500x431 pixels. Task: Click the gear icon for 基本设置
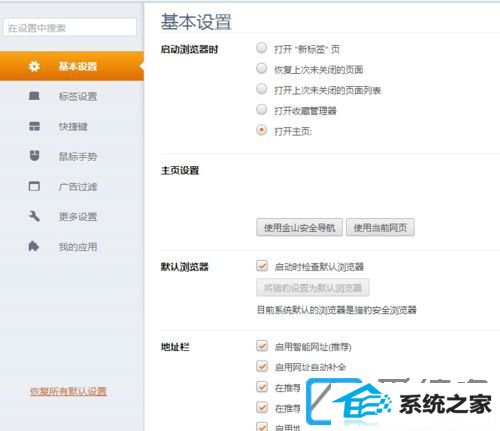point(34,66)
